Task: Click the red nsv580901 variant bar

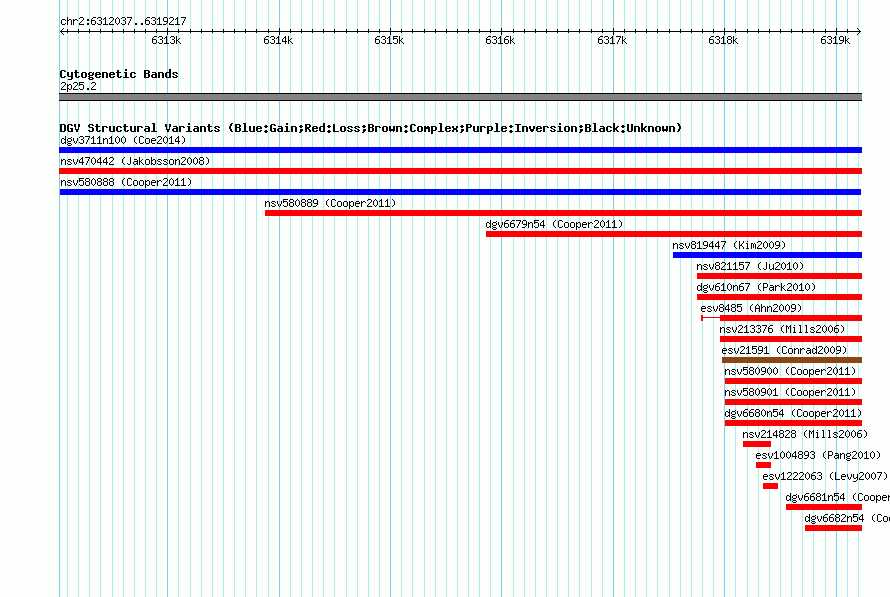Action: coord(793,402)
